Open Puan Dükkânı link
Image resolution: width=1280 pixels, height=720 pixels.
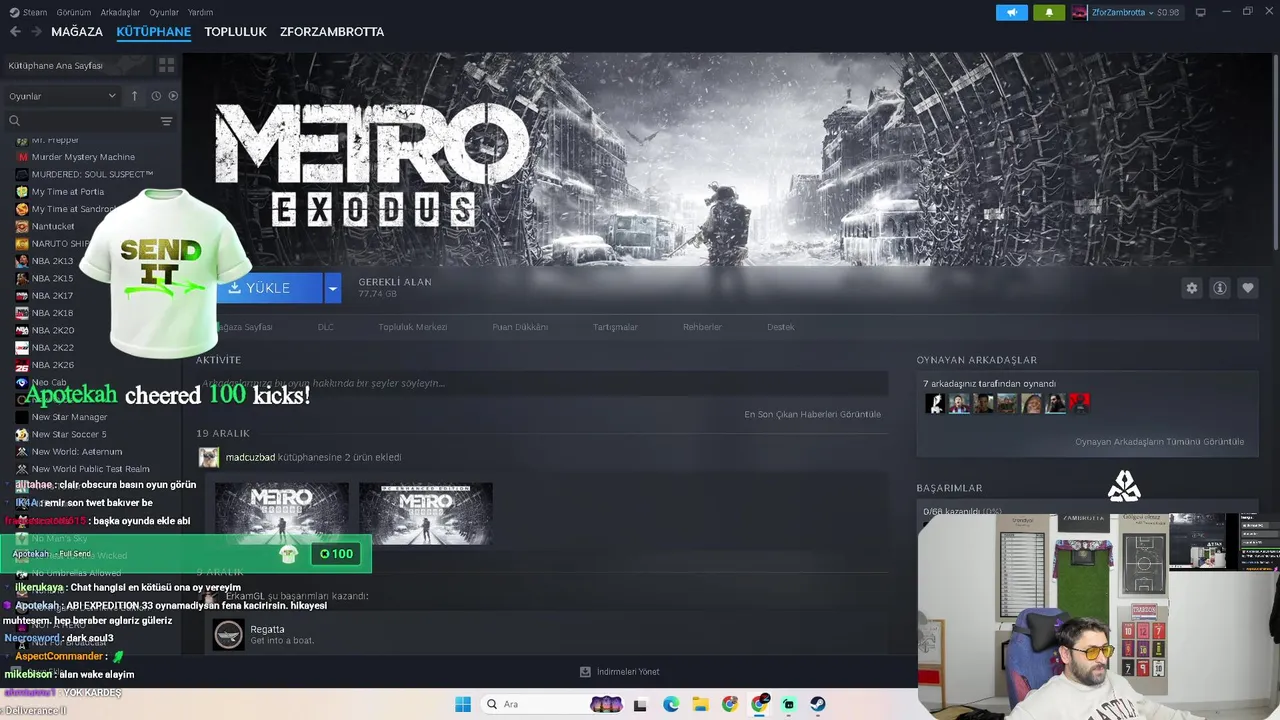[520, 327]
